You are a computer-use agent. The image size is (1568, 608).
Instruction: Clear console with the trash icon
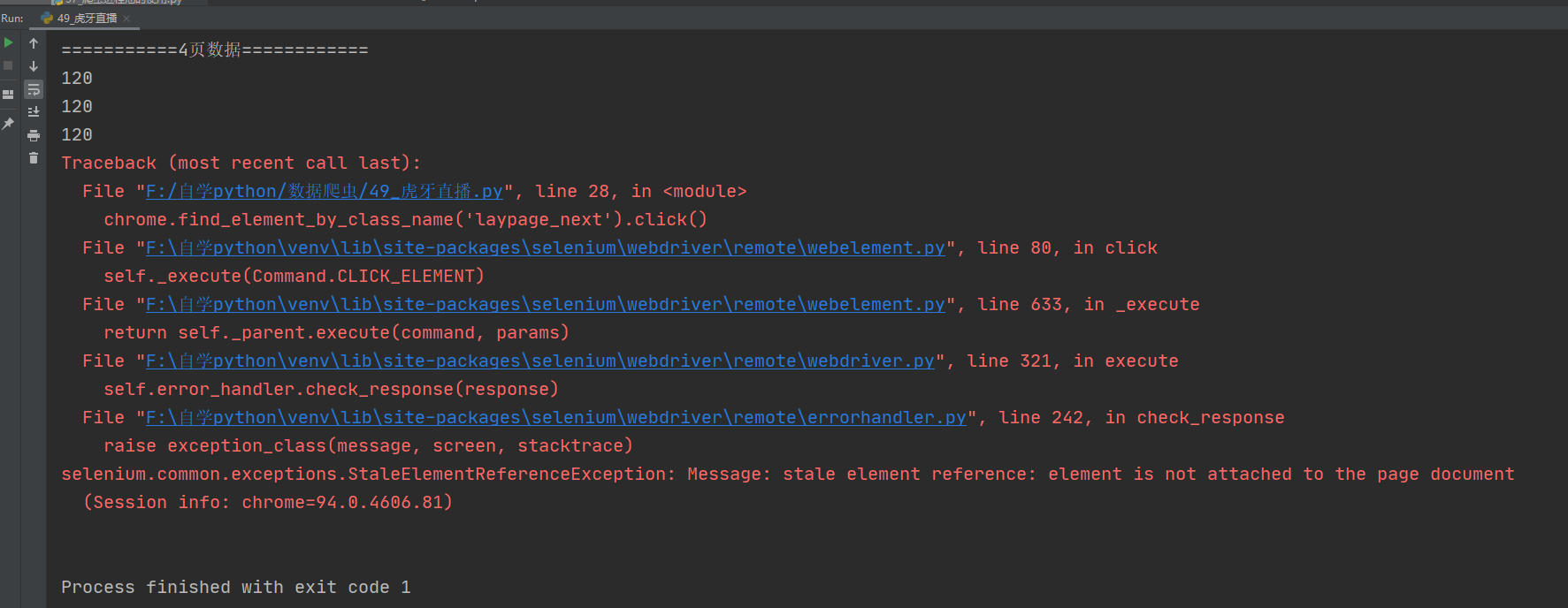(x=34, y=158)
